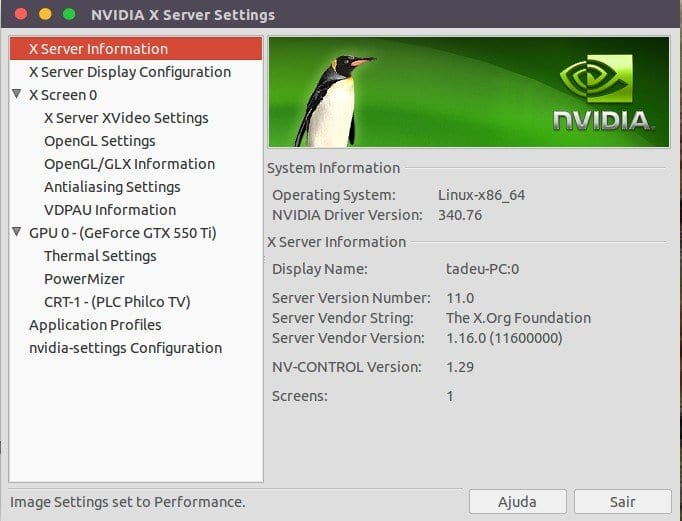The height and width of the screenshot is (521, 682).
Task: Click the NV-CONTROL version value 1.29
Action: 460,367
